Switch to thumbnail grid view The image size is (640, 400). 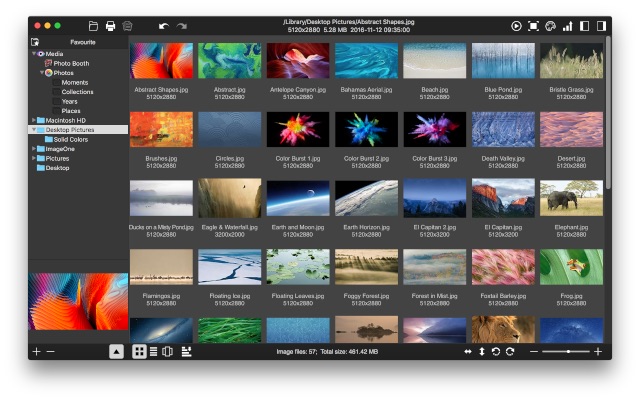[x=139, y=351]
